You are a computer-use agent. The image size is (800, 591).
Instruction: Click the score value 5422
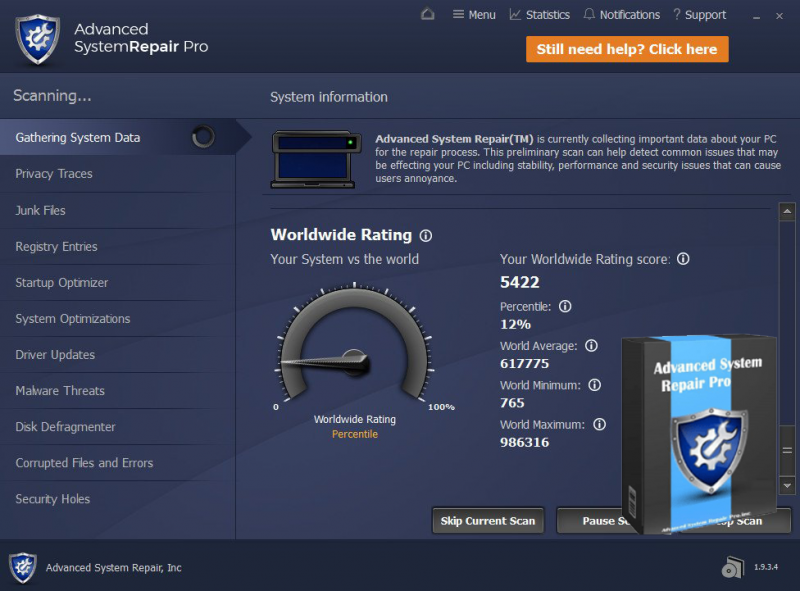(x=519, y=282)
